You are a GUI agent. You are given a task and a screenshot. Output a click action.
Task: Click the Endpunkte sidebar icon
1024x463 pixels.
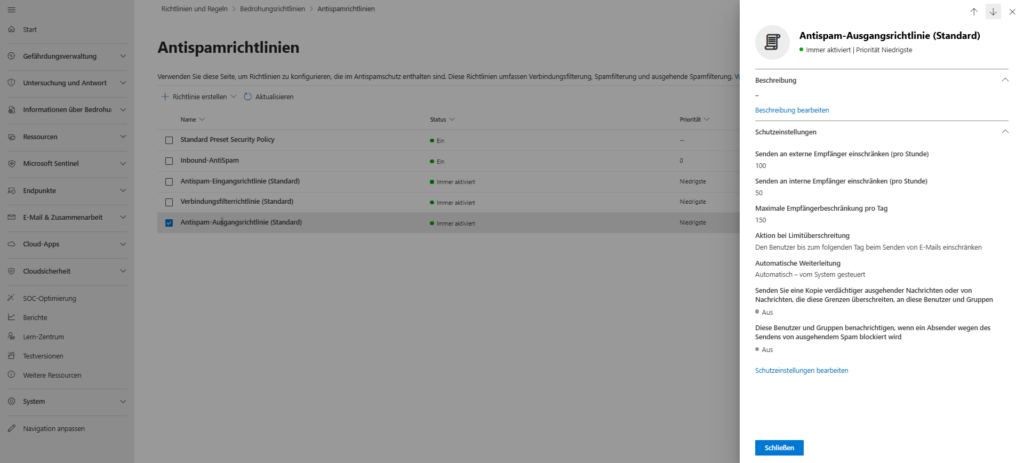tap(11, 190)
